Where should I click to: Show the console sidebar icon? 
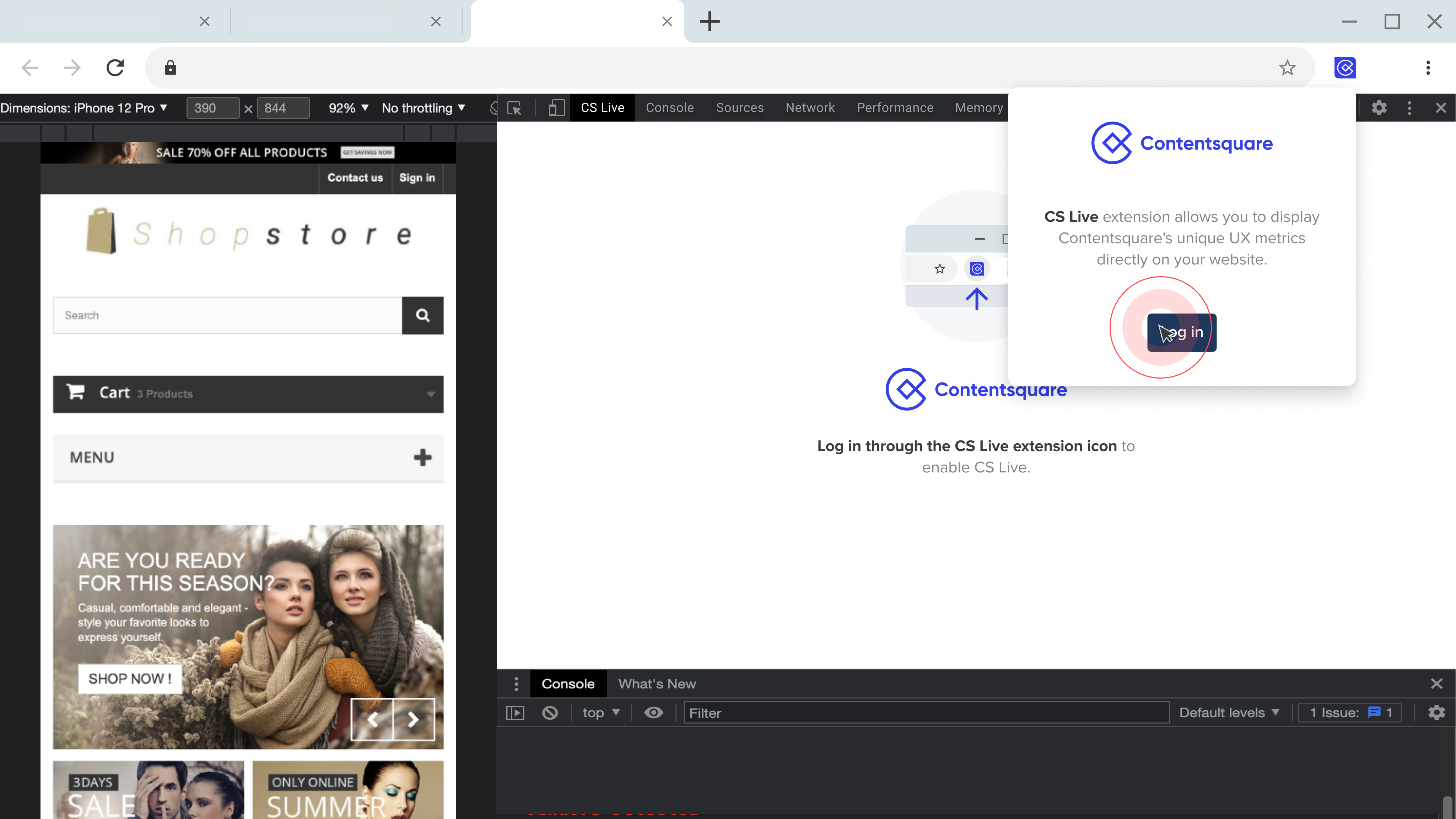click(x=515, y=713)
